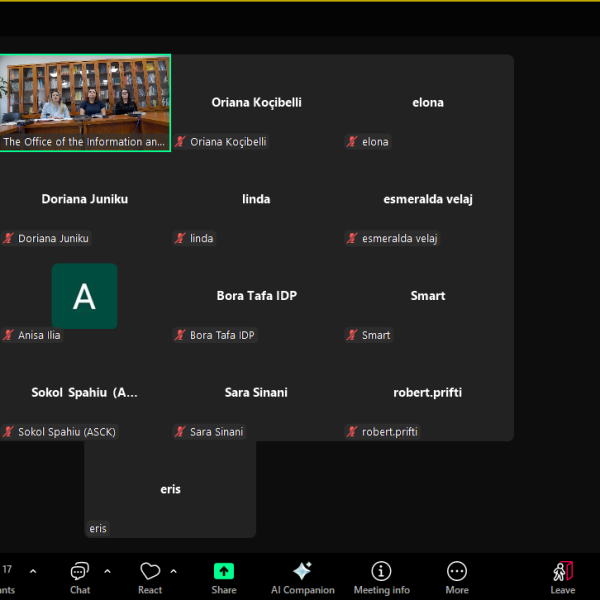
Task: Expand the Chat options arrow
Action: [x=107, y=571]
